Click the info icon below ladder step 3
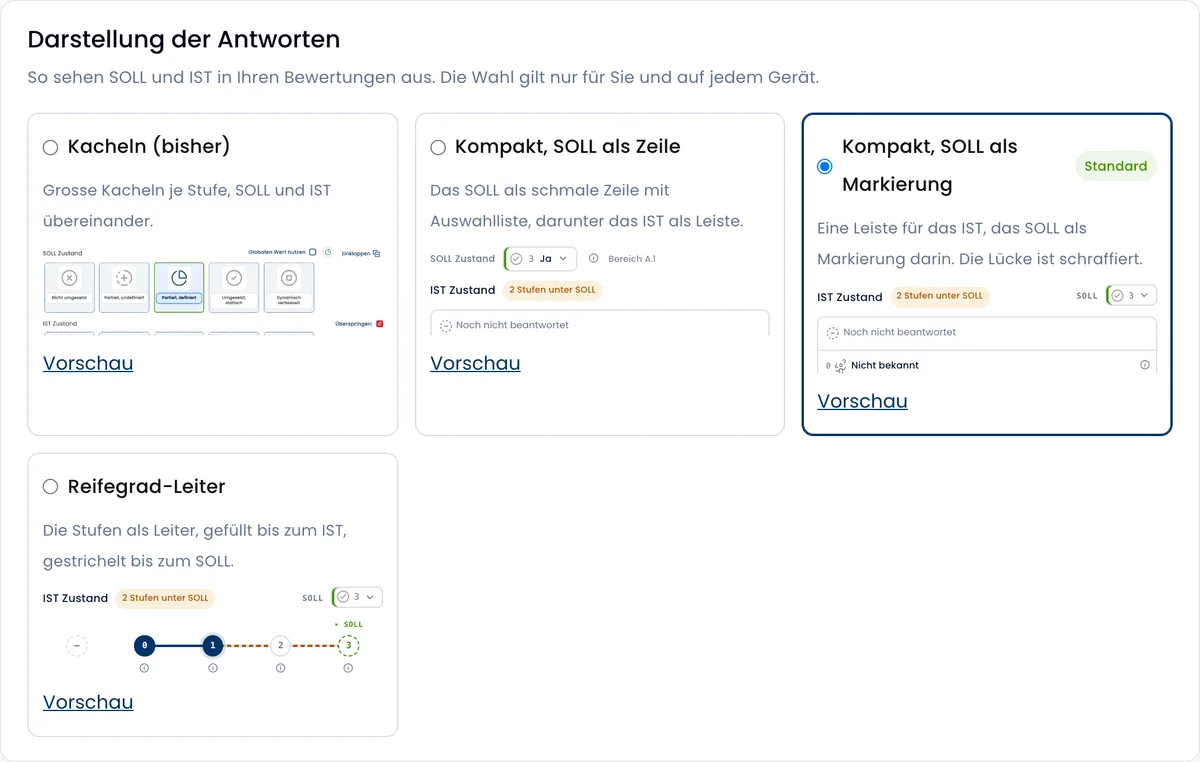The image size is (1200, 762). pyautogui.click(x=348, y=668)
